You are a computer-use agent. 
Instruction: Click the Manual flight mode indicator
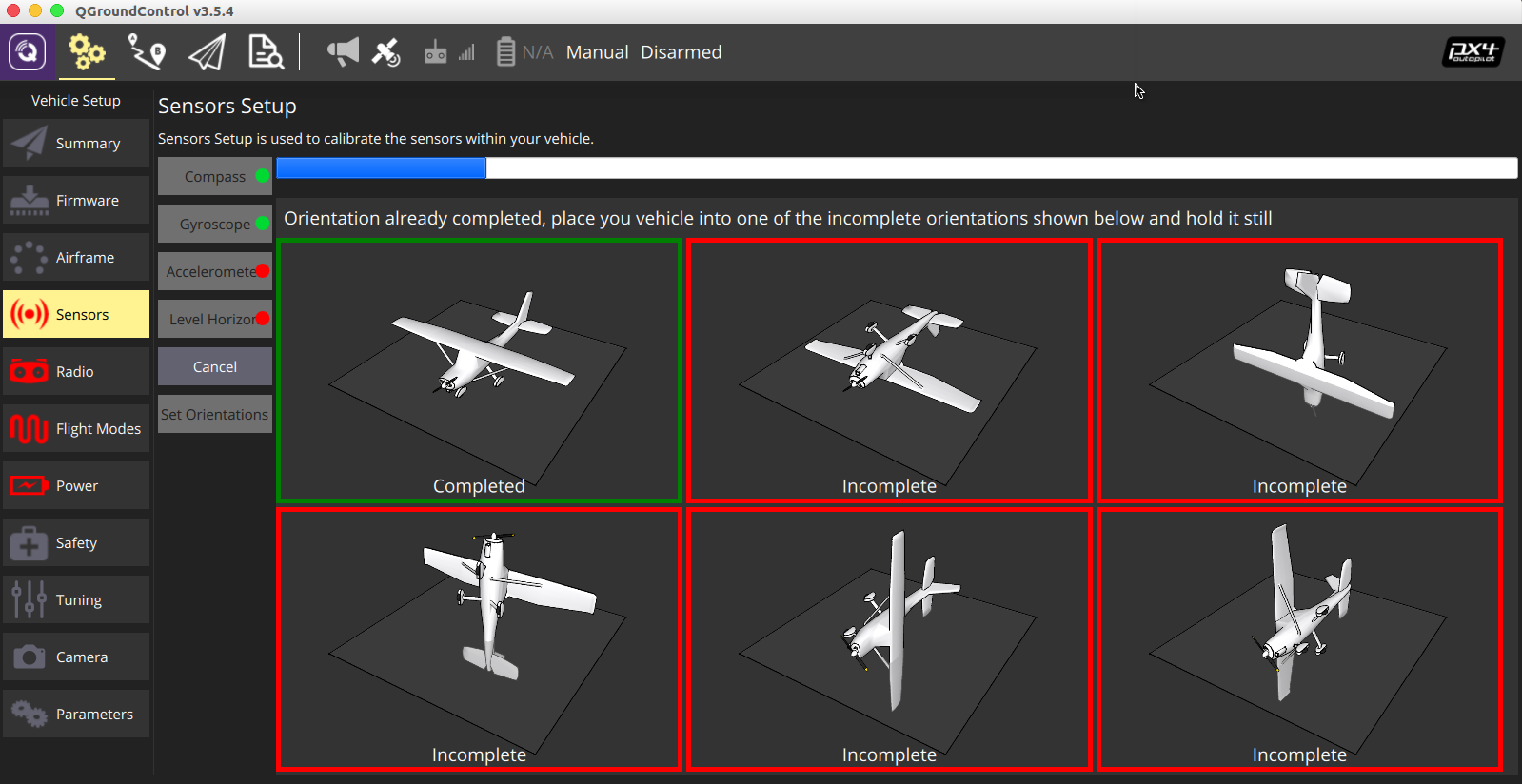[x=597, y=52]
